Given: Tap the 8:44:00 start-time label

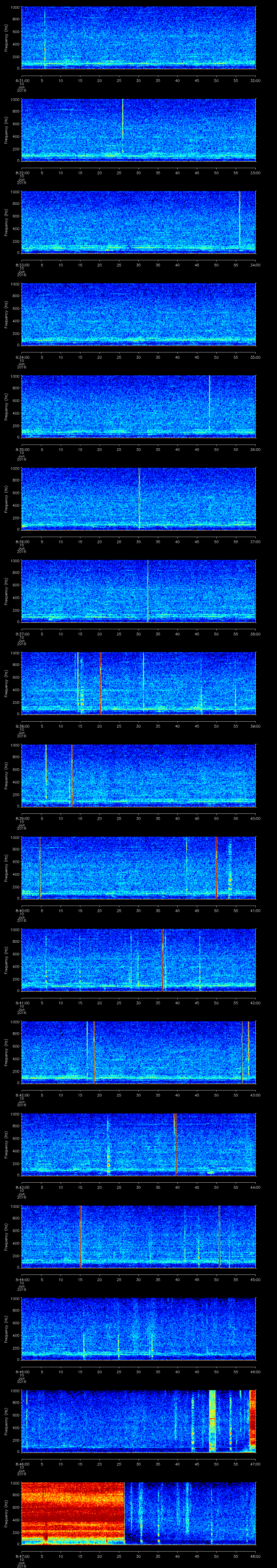Looking at the screenshot, I should (22, 1279).
